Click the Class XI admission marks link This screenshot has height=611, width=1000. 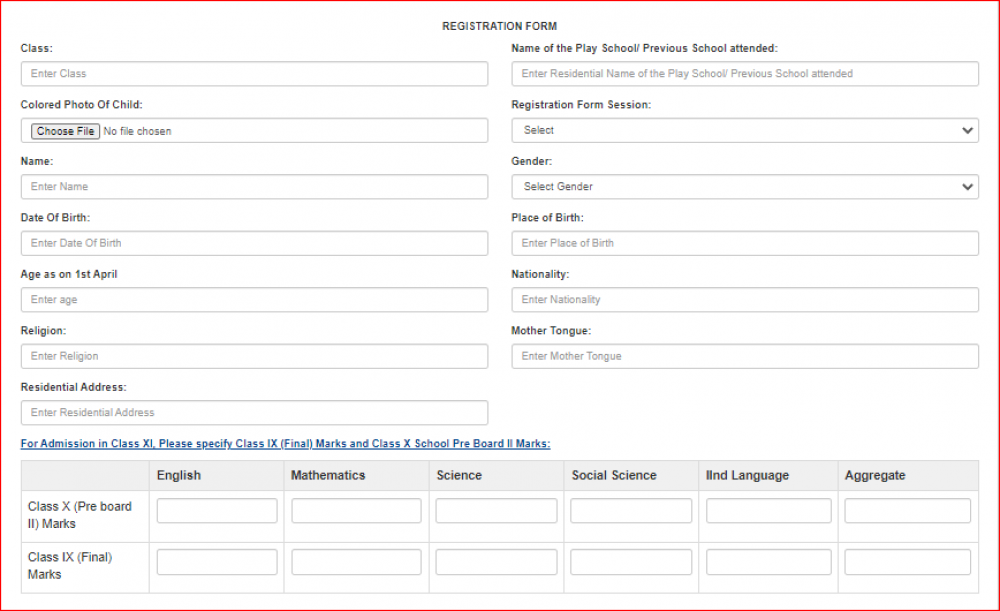[285, 444]
